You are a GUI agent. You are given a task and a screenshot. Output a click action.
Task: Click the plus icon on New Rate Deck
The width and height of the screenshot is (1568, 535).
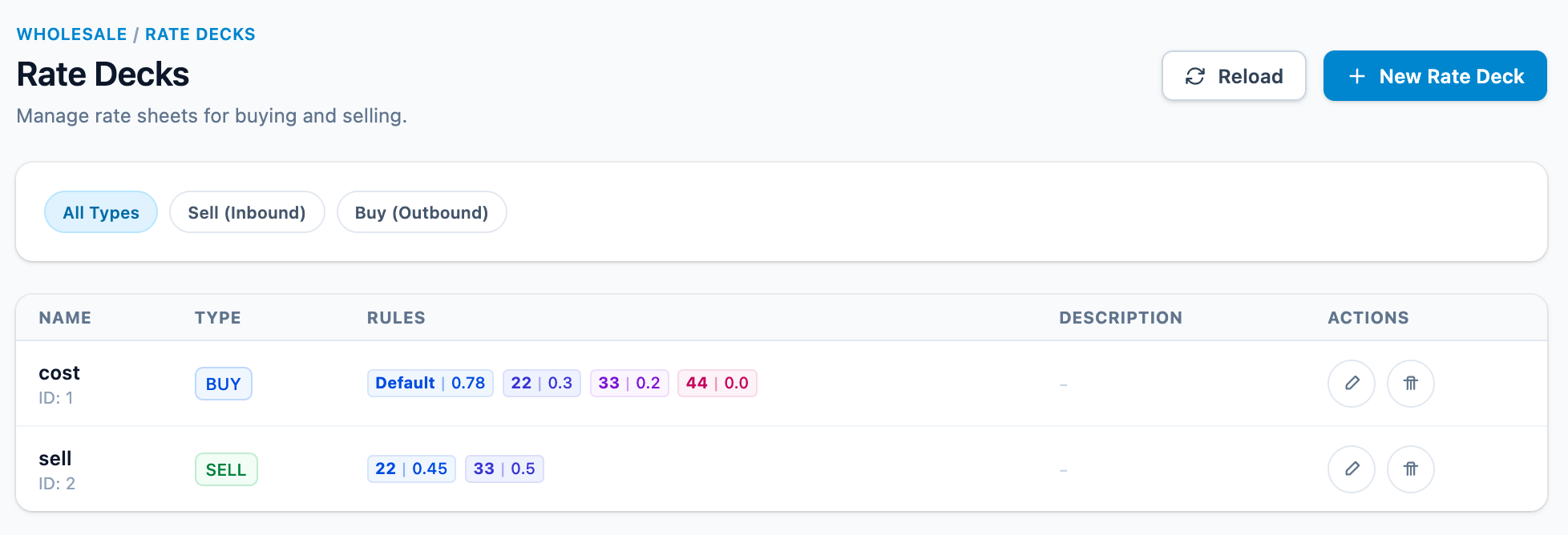coord(1356,76)
